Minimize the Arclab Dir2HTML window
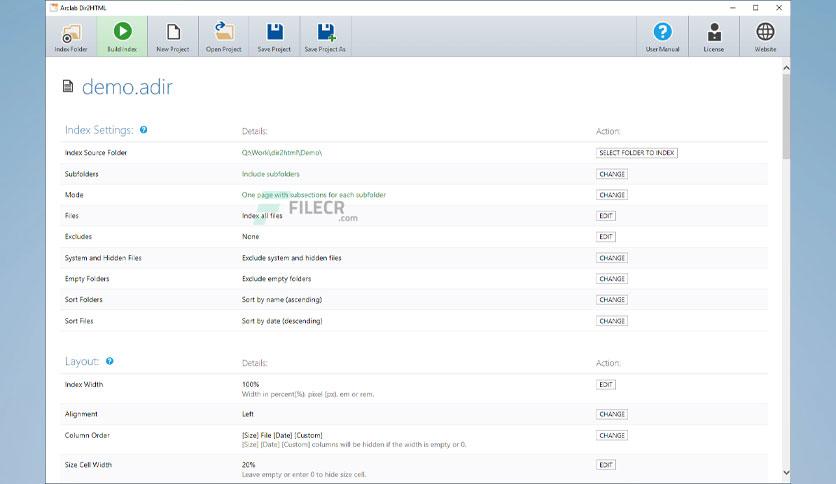 (733, 8)
